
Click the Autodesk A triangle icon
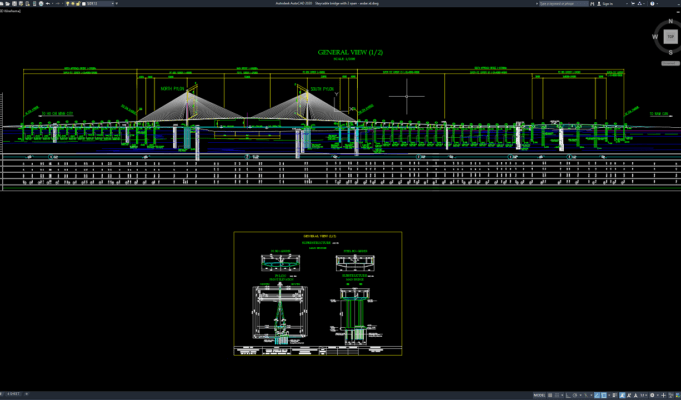tap(640, 3)
